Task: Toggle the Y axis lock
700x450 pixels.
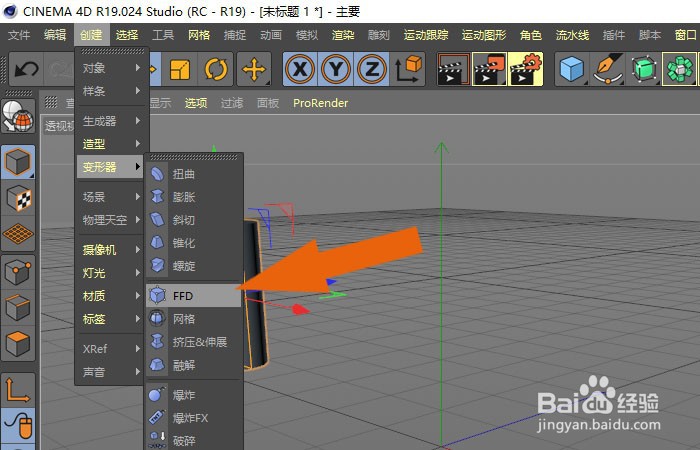Action: pos(336,69)
